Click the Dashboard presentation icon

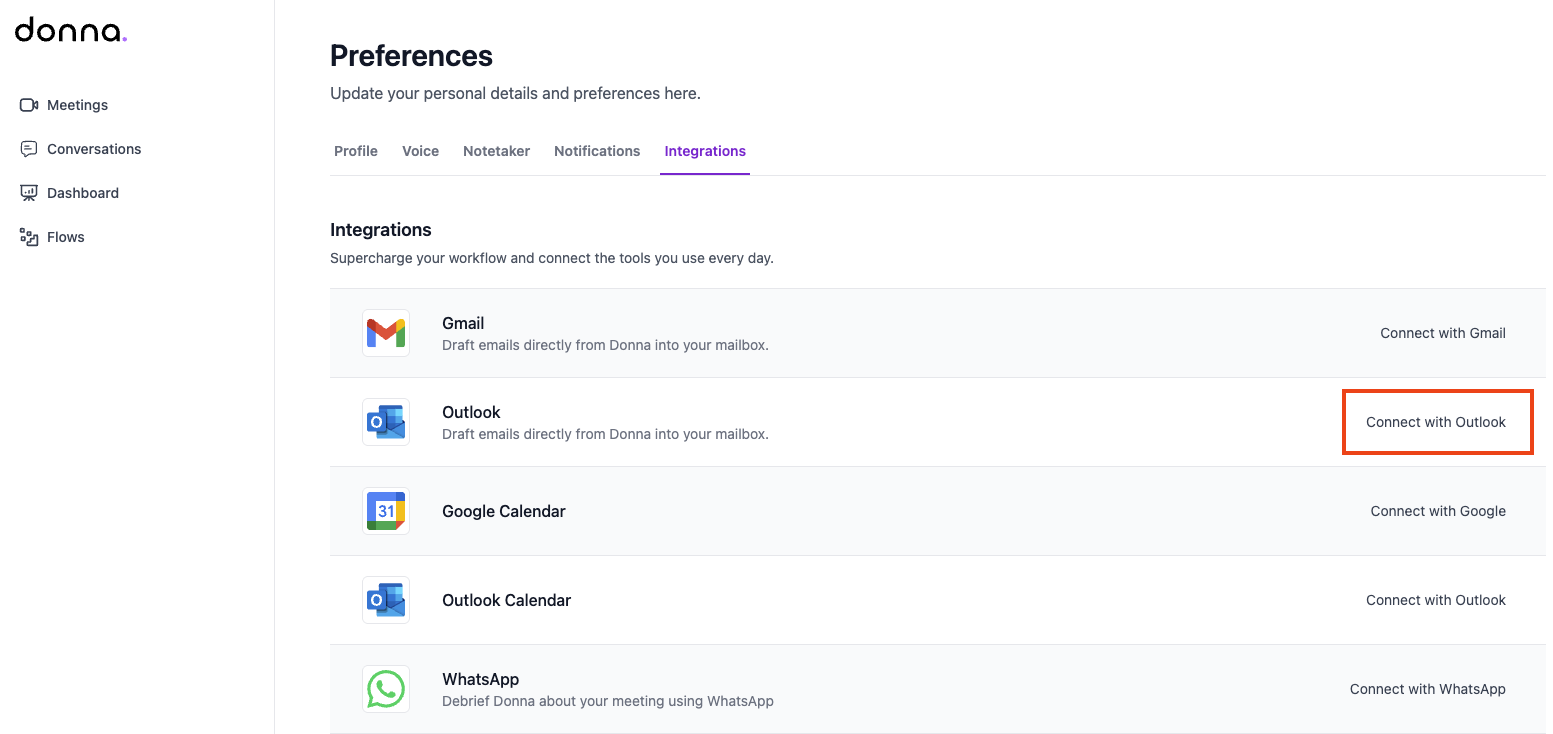[x=29, y=193]
